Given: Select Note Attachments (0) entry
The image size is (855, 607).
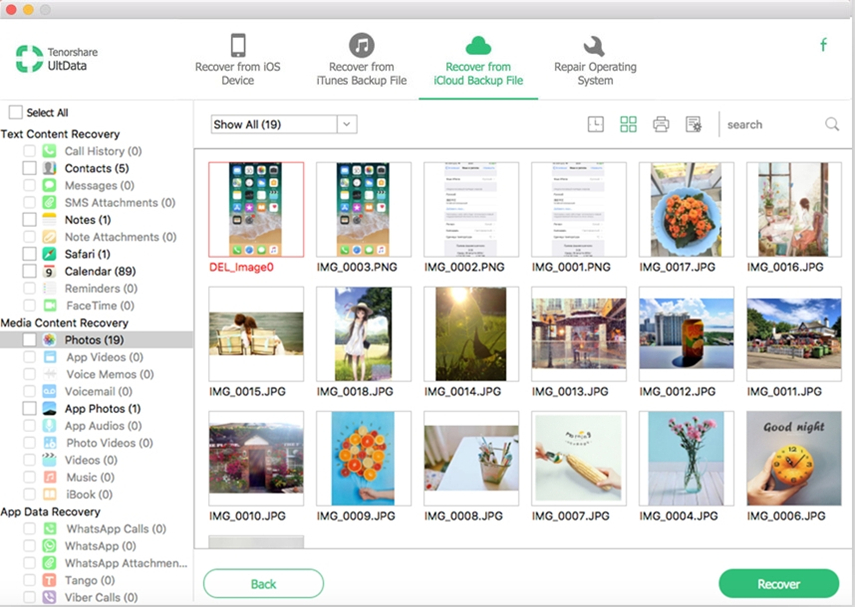Looking at the screenshot, I should pyautogui.click(x=121, y=237).
